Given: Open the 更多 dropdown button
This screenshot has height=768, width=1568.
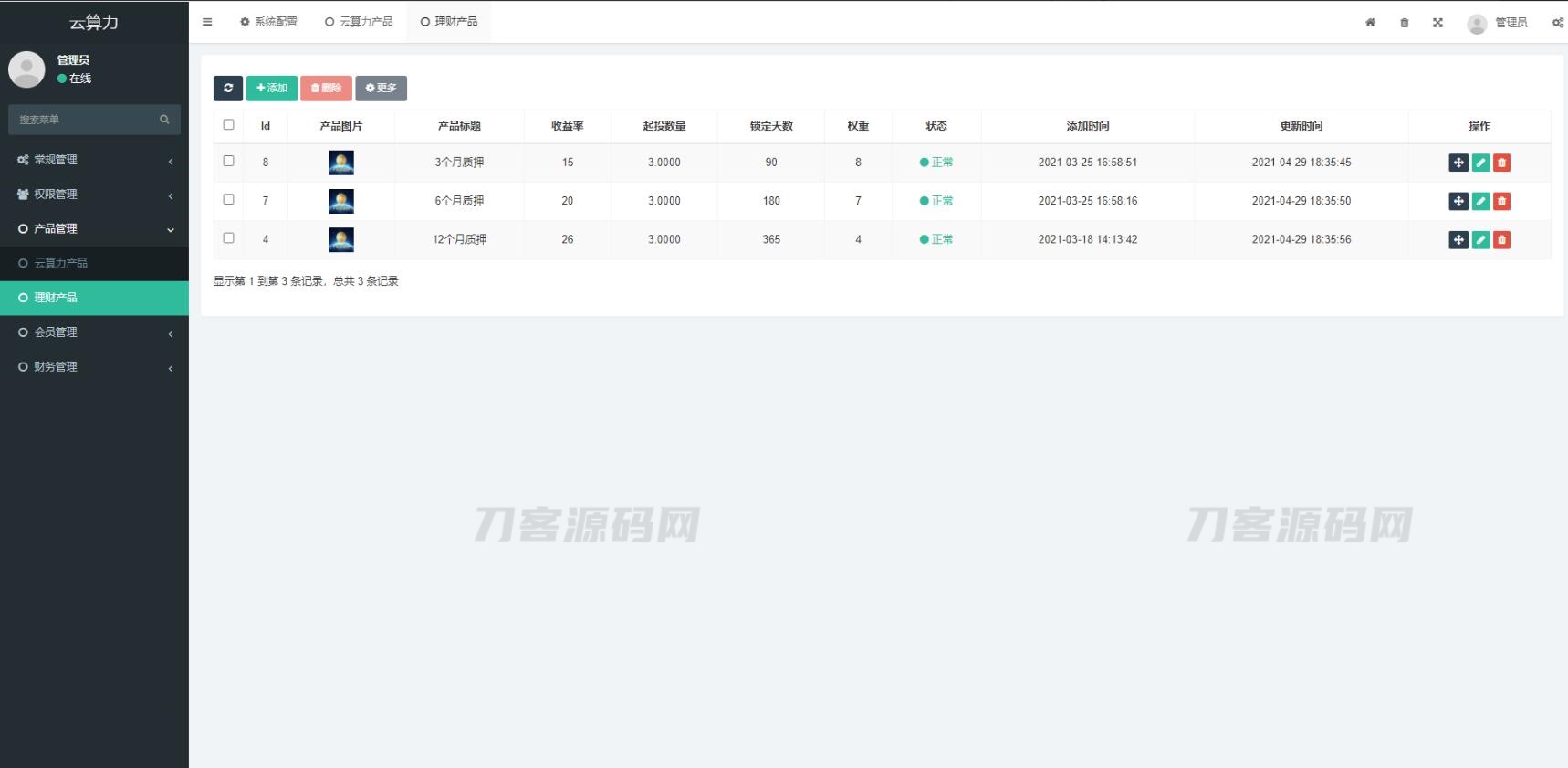Looking at the screenshot, I should pyautogui.click(x=381, y=88).
